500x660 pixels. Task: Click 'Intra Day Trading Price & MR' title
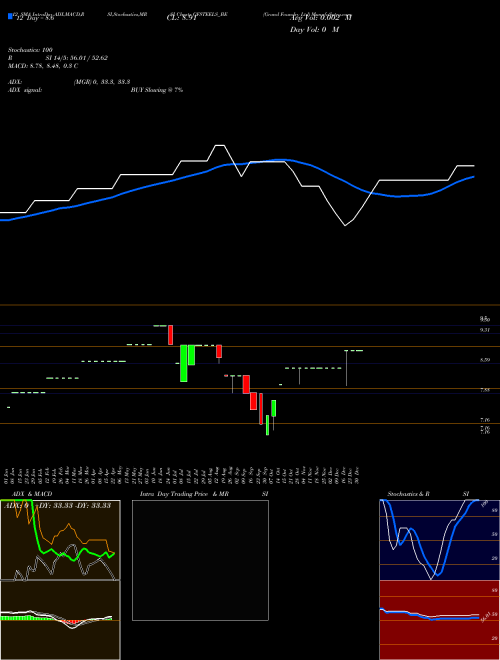(x=184, y=494)
